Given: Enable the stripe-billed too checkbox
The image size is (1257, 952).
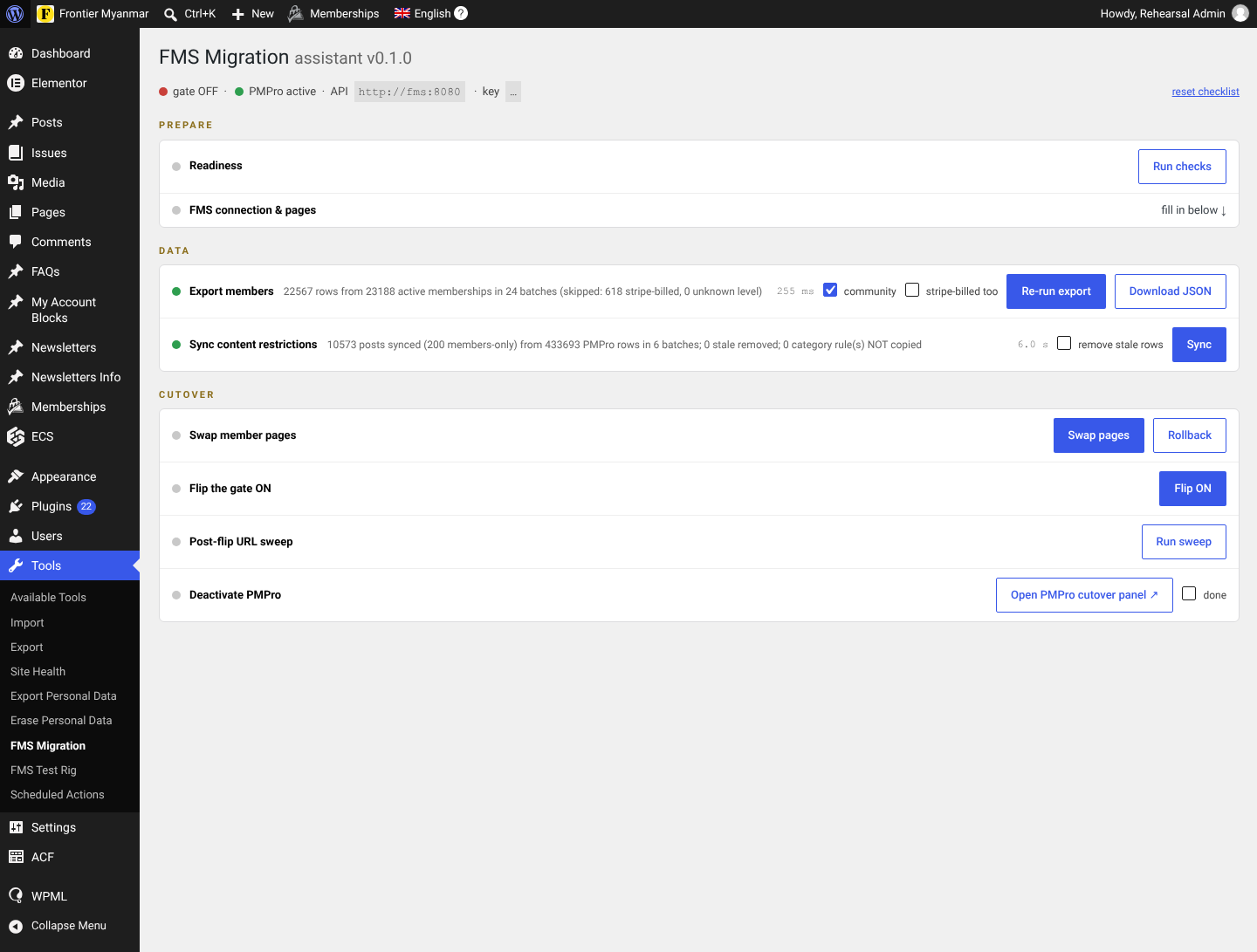Looking at the screenshot, I should (912, 291).
